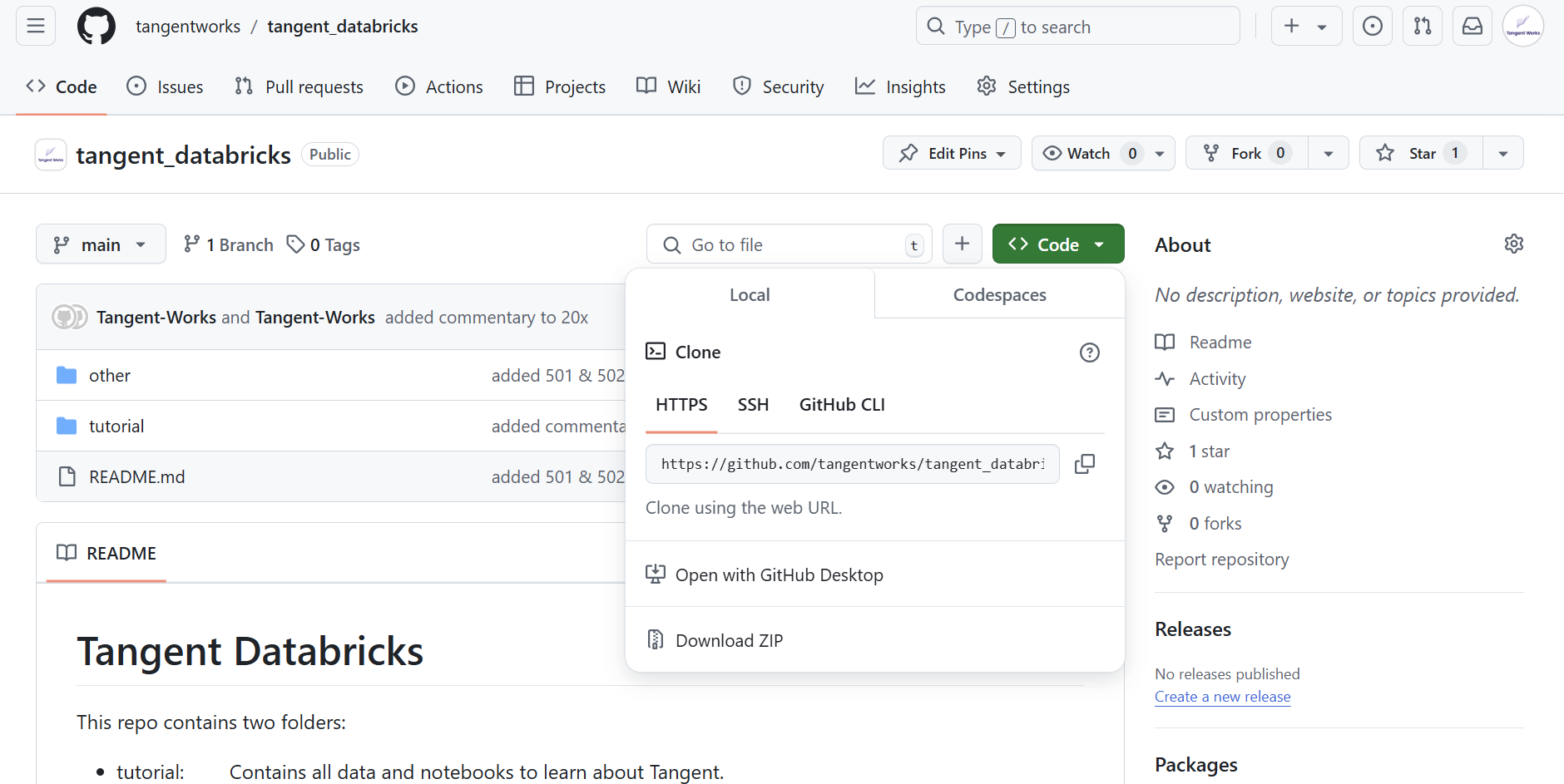Expand the star lists dropdown arrow

tap(1502, 153)
